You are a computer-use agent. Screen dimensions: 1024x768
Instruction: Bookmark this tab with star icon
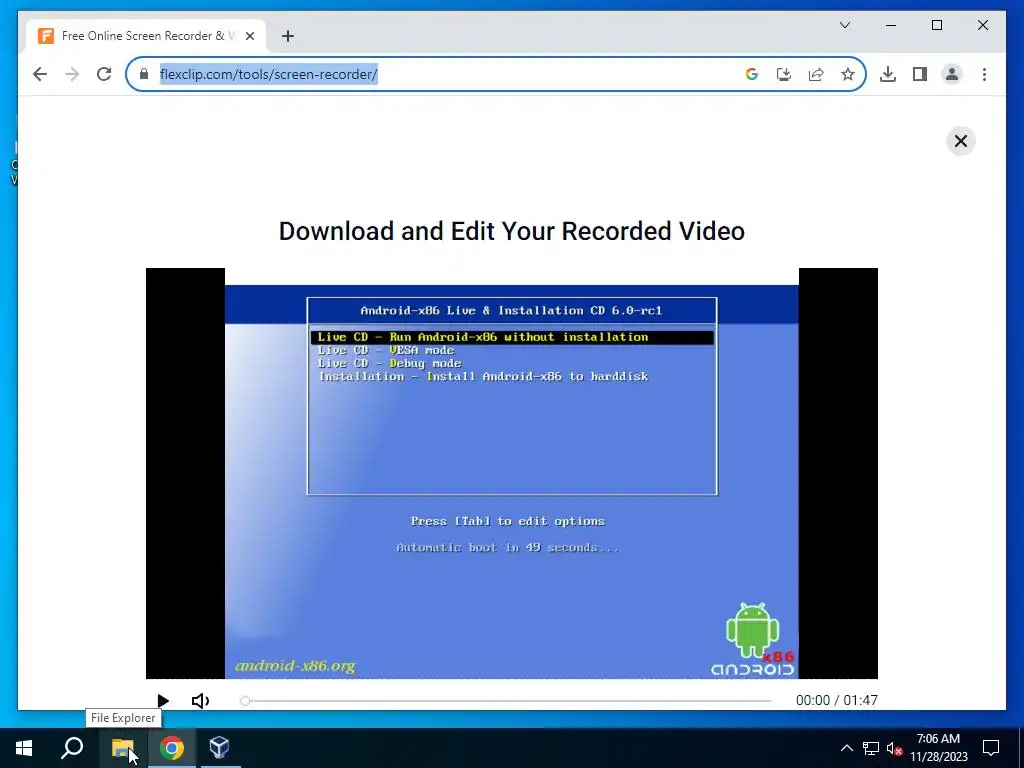[848, 74]
